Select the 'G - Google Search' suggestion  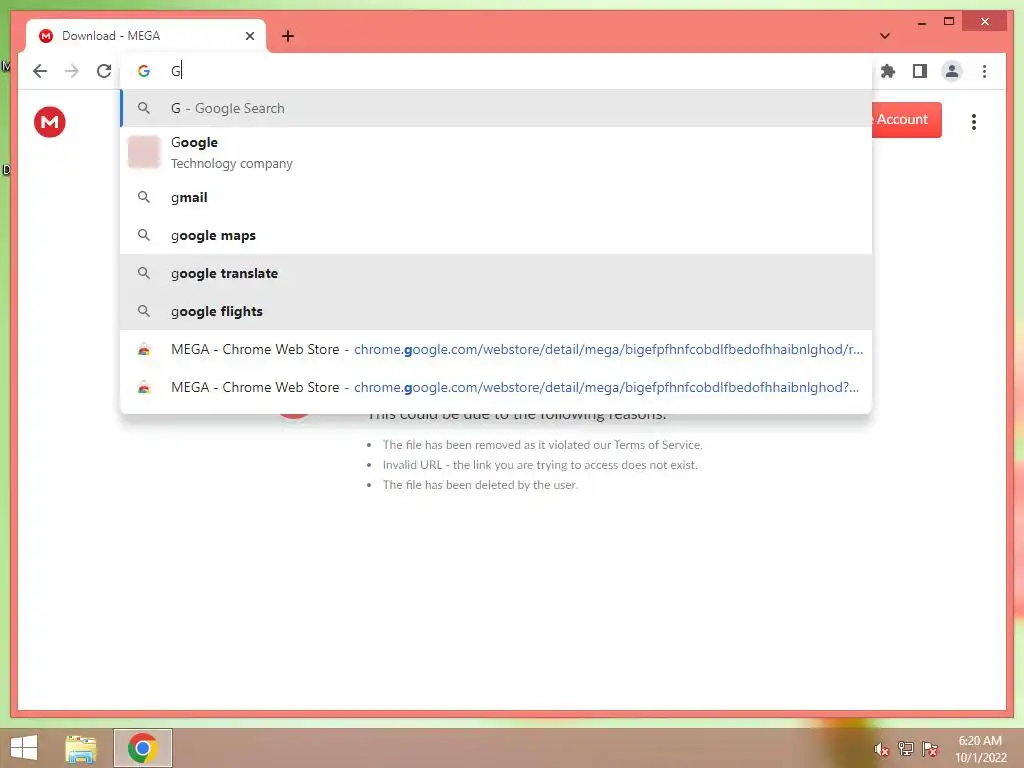click(x=496, y=108)
